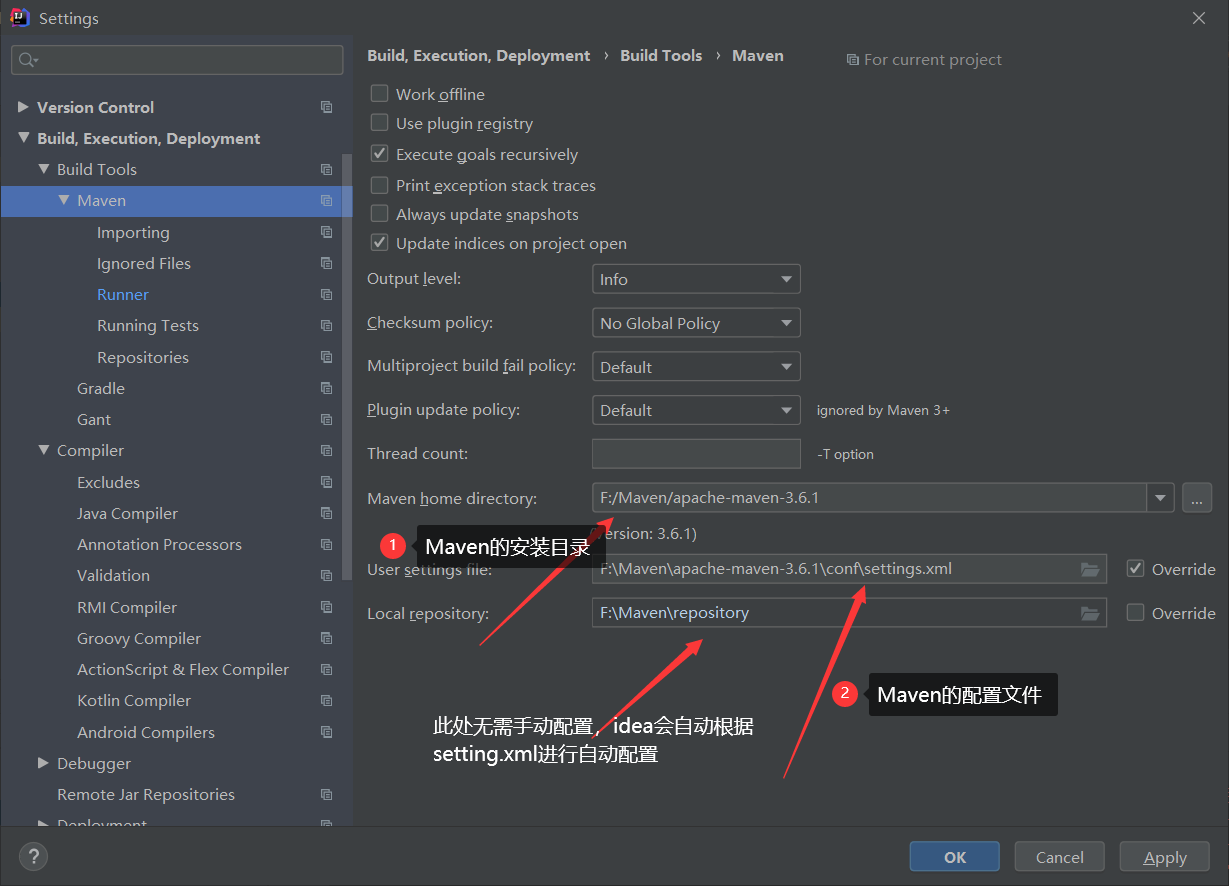
Task: Click the per-project icon beside Kotlin Compiler
Action: [326, 700]
